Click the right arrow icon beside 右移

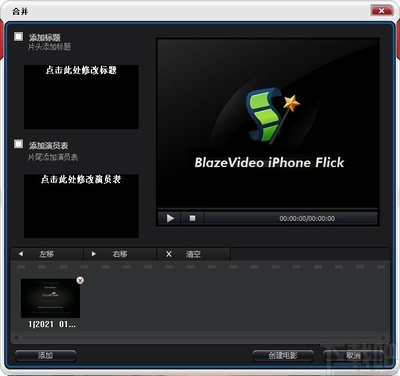coord(94,254)
